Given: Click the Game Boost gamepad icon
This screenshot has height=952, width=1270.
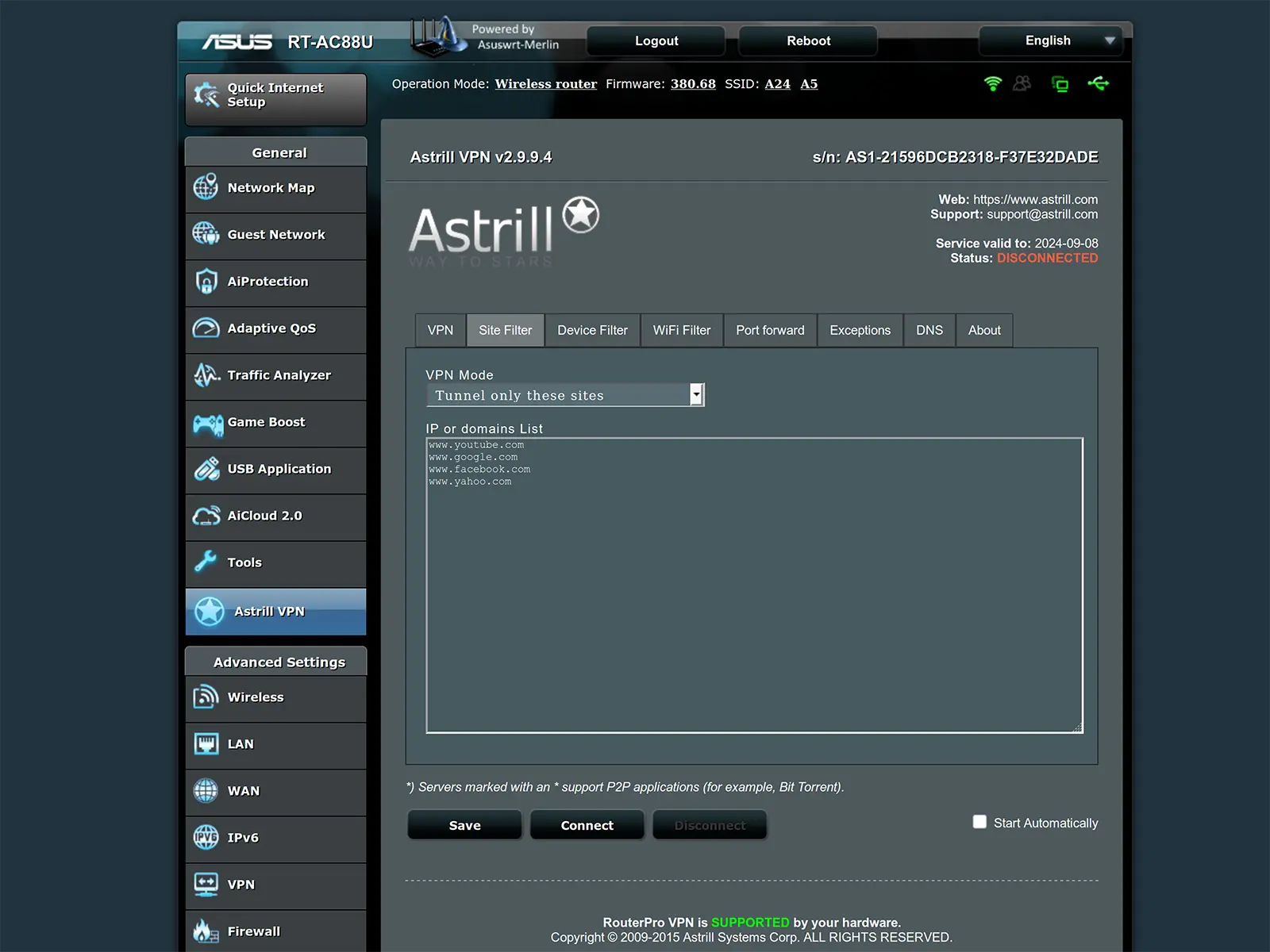Looking at the screenshot, I should [208, 424].
